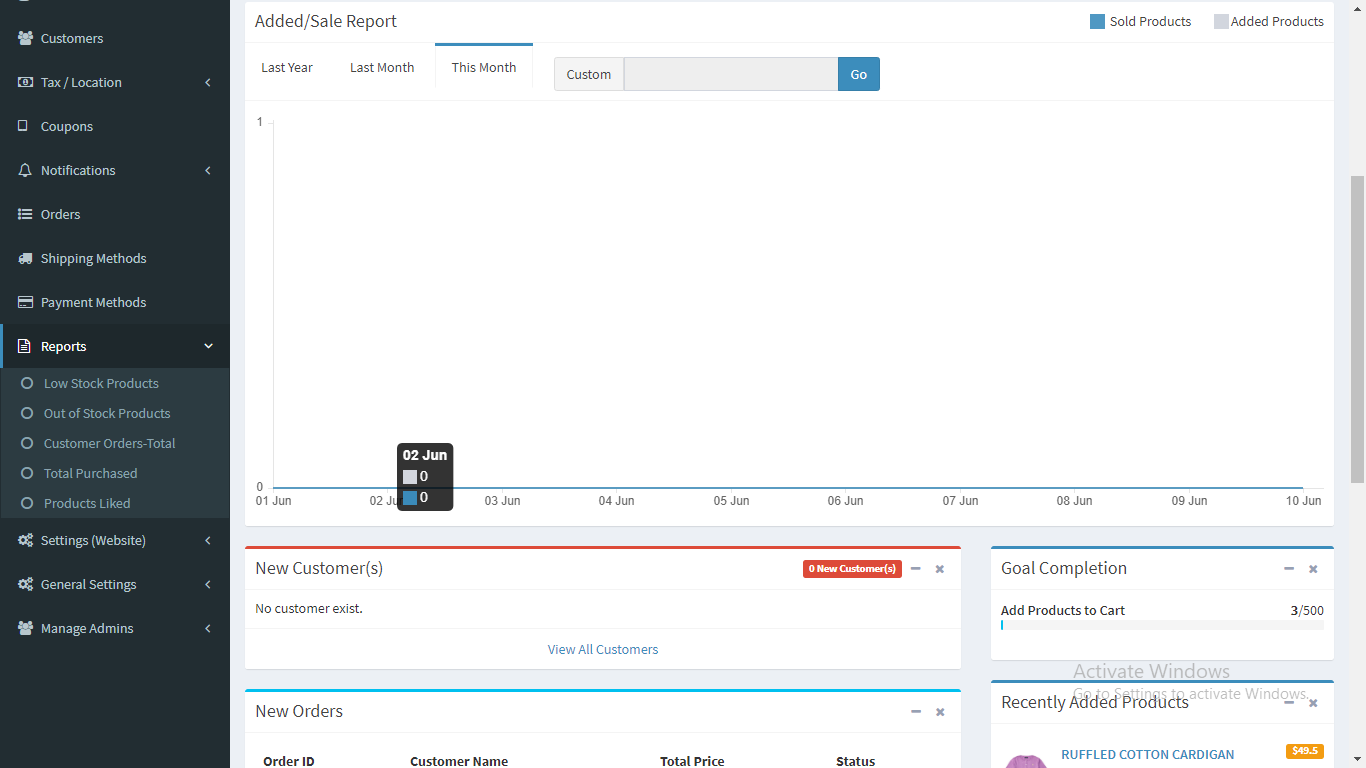This screenshot has height=768, width=1366.
Task: Click the Customers users icon in sidebar
Action: pyautogui.click(x=25, y=38)
